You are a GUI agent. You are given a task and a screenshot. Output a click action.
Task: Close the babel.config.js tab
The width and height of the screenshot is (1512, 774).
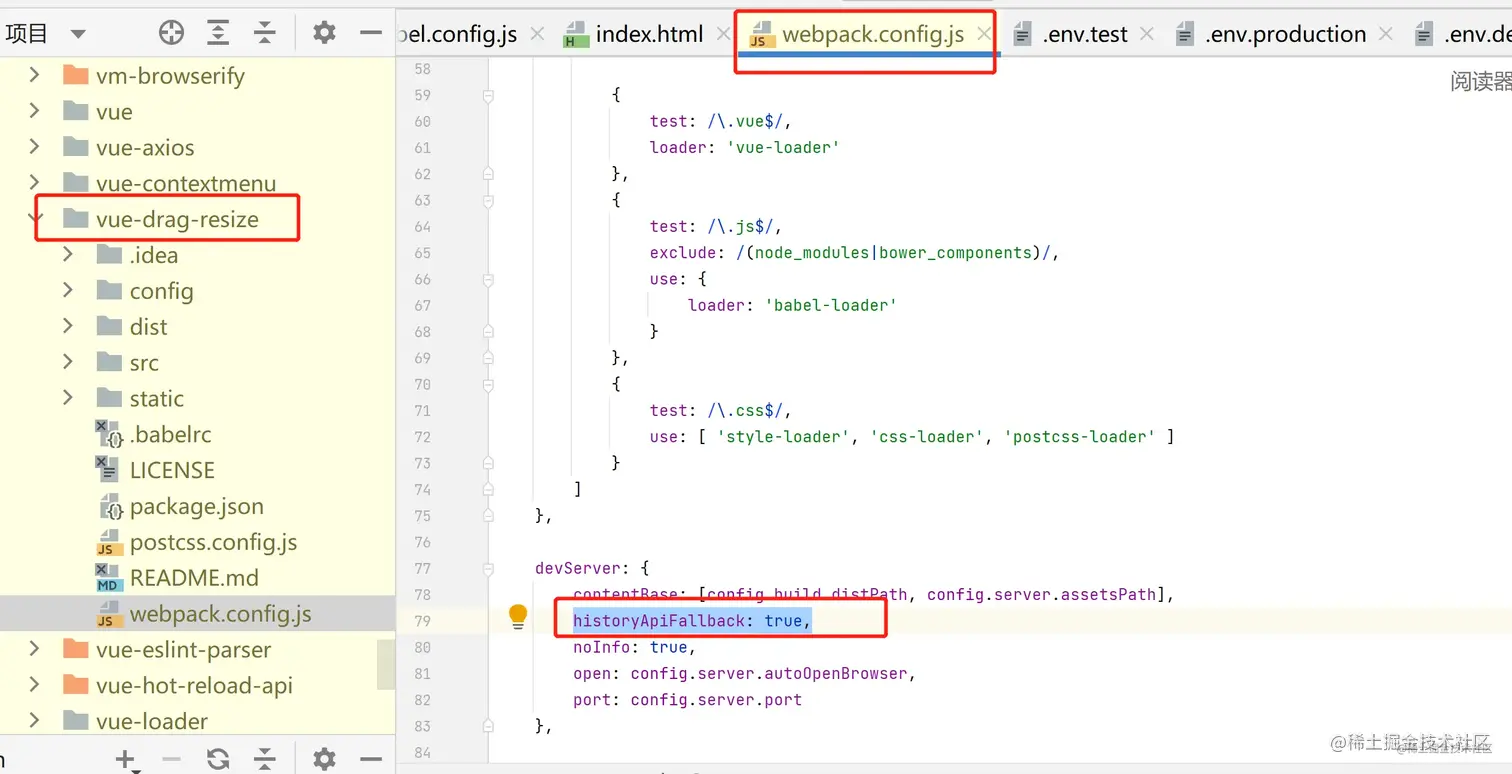(x=537, y=34)
